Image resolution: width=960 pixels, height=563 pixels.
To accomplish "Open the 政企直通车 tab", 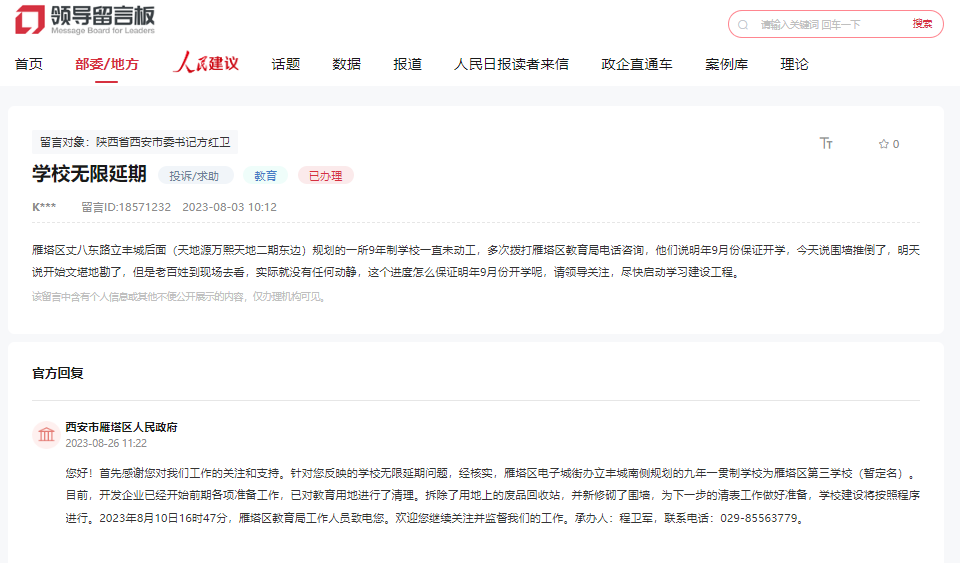I will [x=637, y=64].
